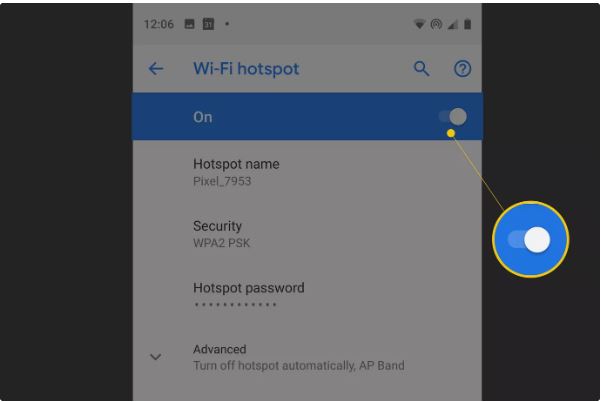601x402 pixels.
Task: Tap the clock showing 12:06
Action: pos(159,24)
